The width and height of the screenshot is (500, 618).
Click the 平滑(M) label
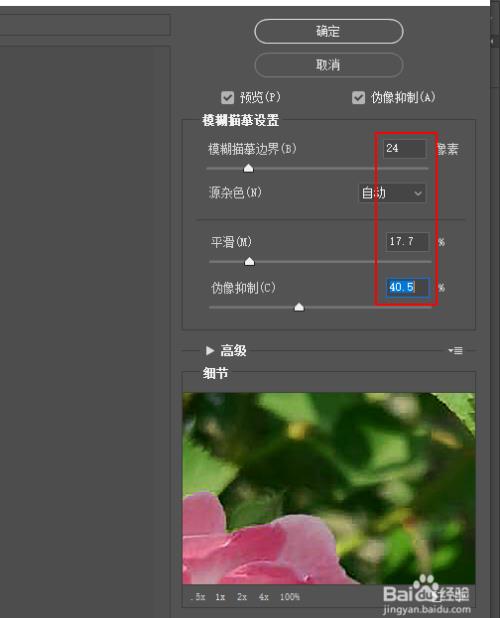(231, 242)
